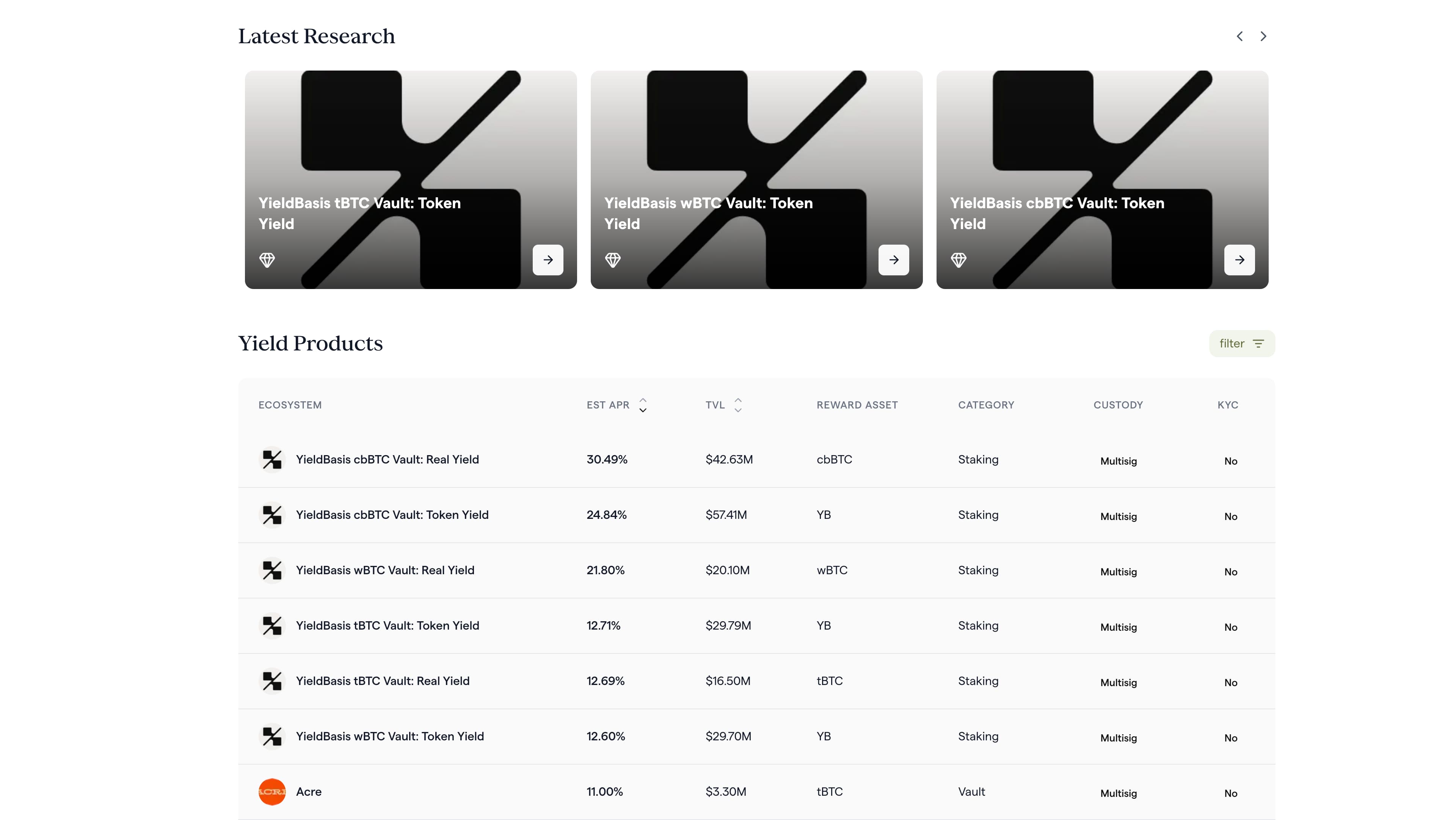Select the YieldBasis logo beside wBTC Vault: Real Yield
Viewport: 1456px width, 820px height.
[x=273, y=570]
